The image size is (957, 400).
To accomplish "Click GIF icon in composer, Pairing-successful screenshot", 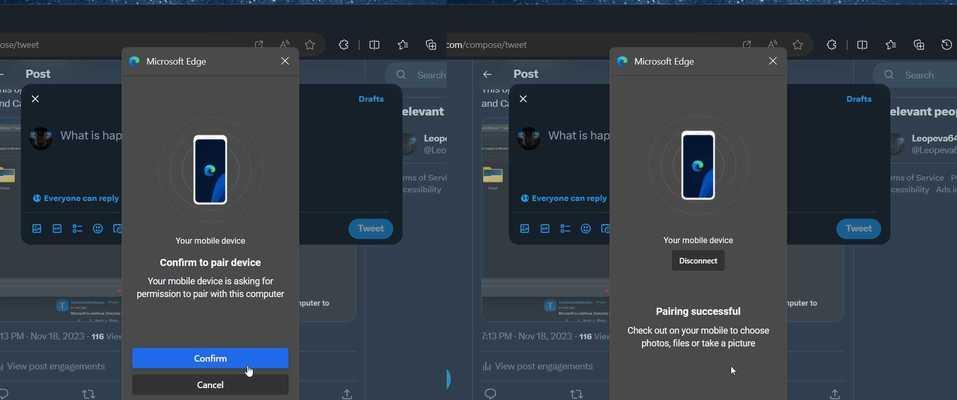I will (x=545, y=228).
